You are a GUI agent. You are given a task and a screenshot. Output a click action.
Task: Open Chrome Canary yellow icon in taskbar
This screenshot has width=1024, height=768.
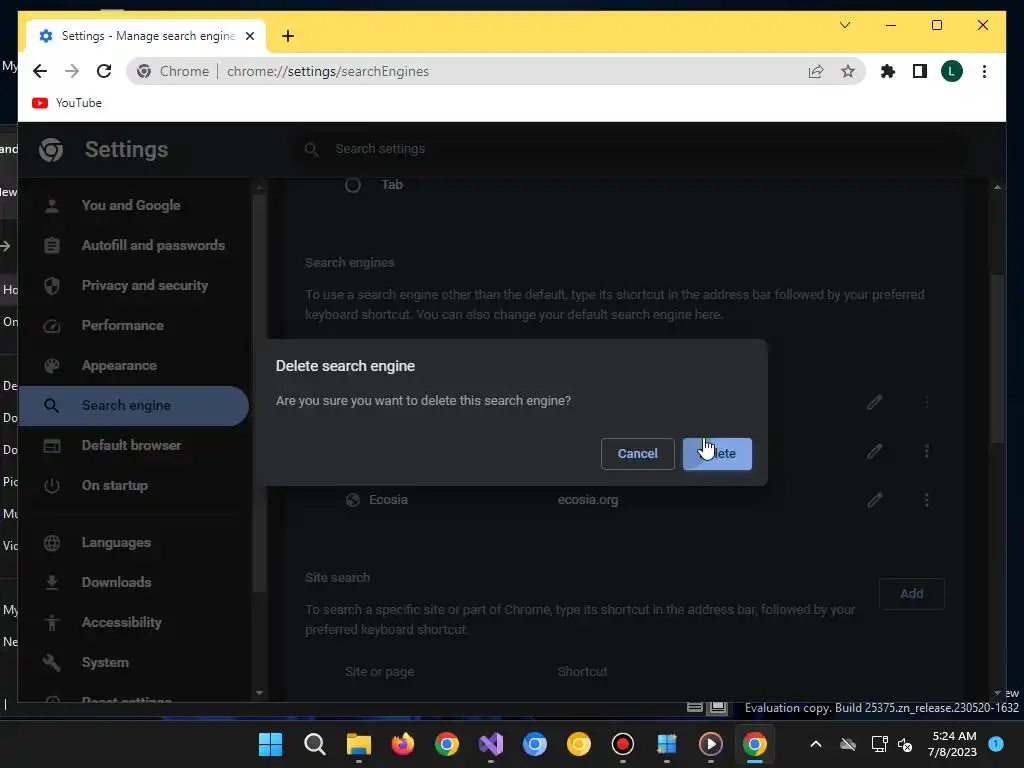[579, 744]
